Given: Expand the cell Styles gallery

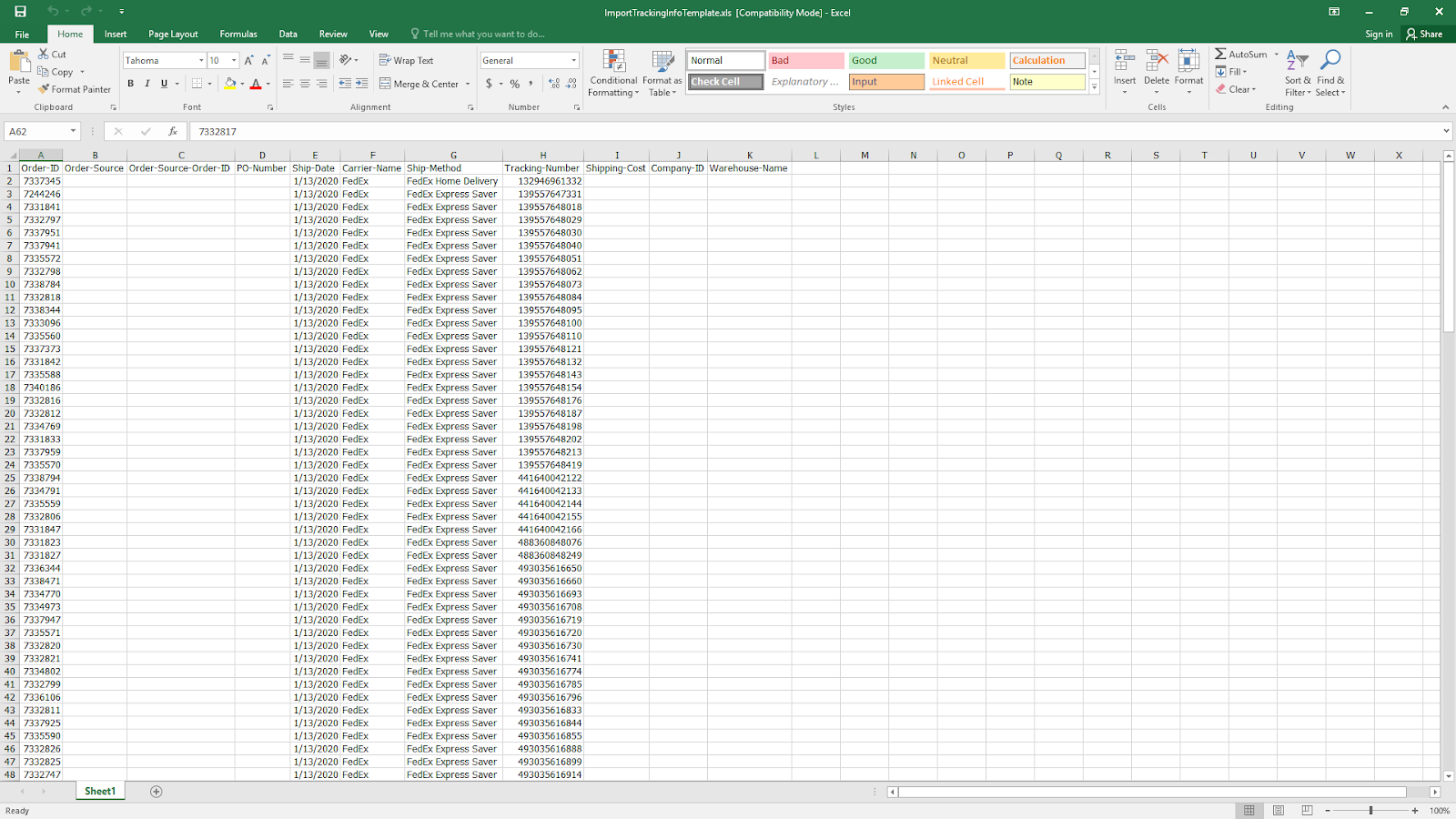Looking at the screenshot, I should pyautogui.click(x=1094, y=87).
